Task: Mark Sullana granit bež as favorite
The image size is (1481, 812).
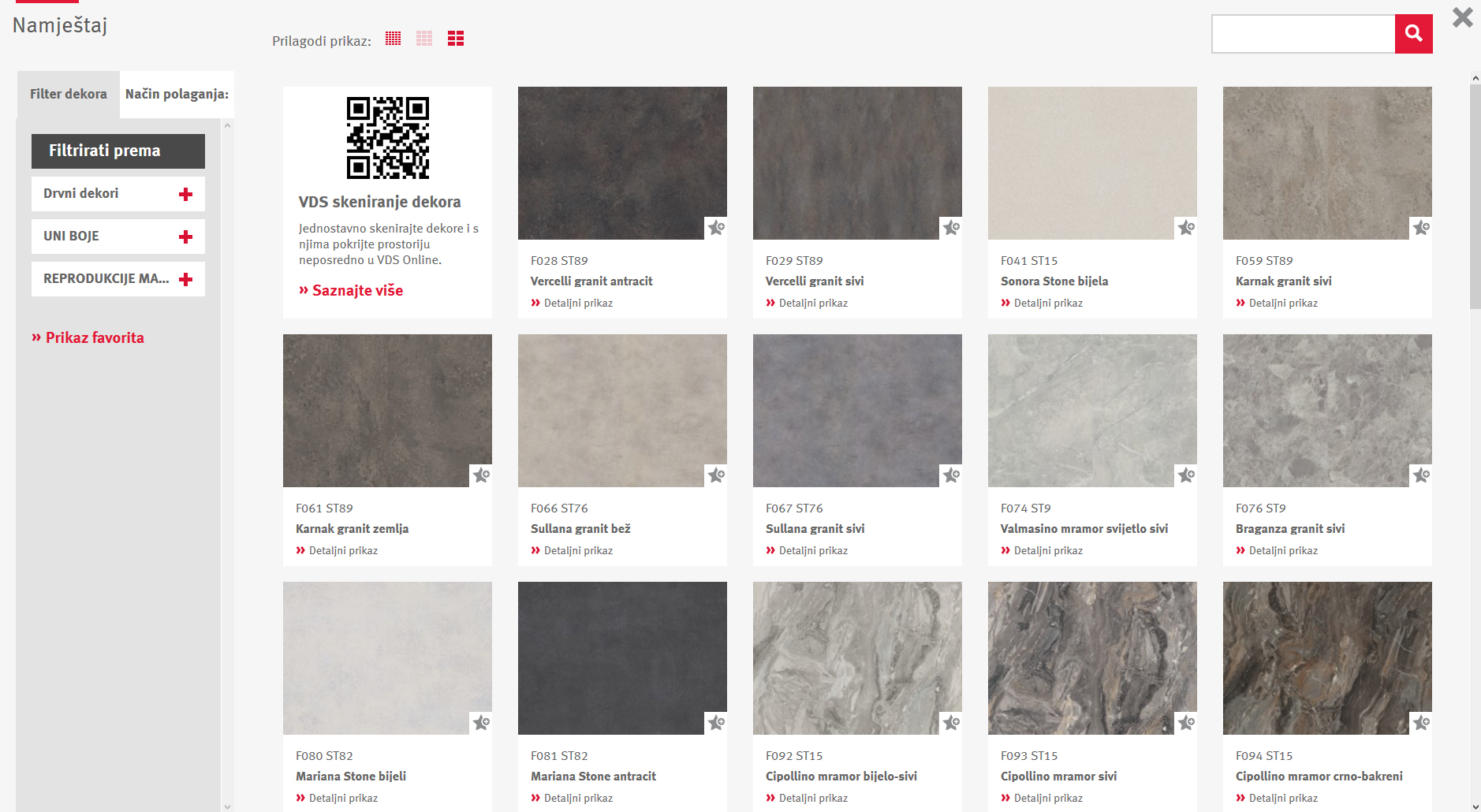Action: [x=715, y=475]
